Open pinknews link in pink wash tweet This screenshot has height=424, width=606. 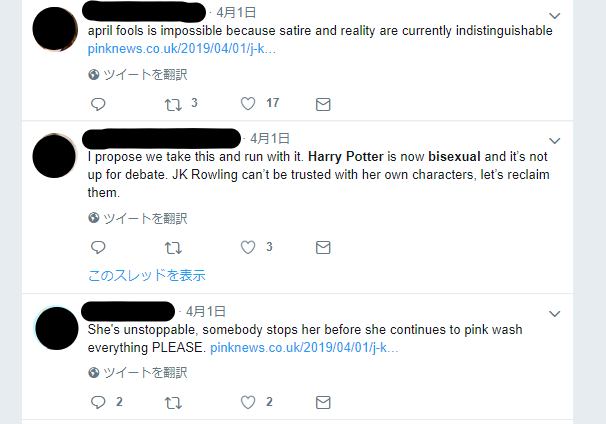coord(304,347)
